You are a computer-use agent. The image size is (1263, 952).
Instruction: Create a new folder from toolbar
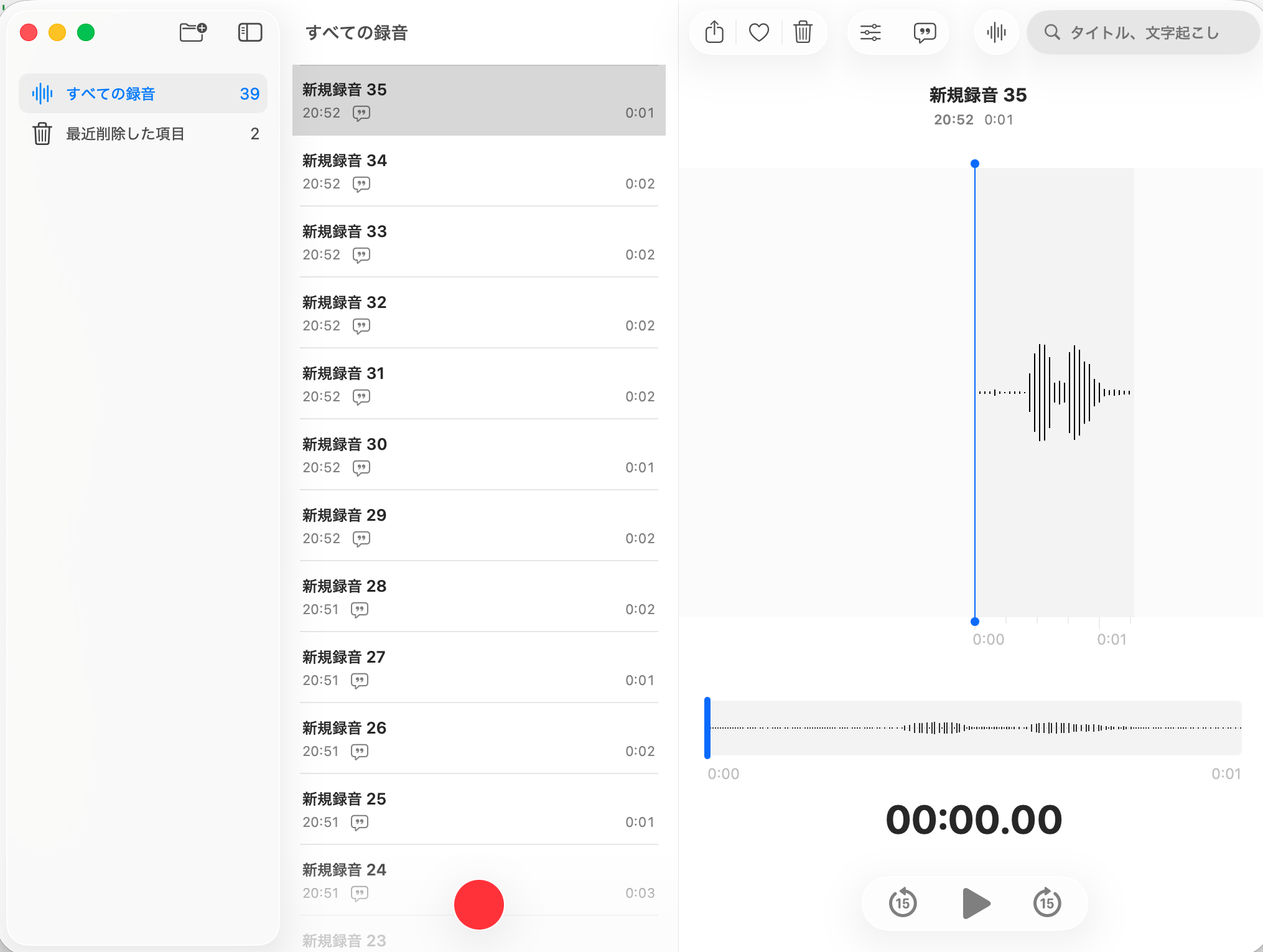(192, 32)
